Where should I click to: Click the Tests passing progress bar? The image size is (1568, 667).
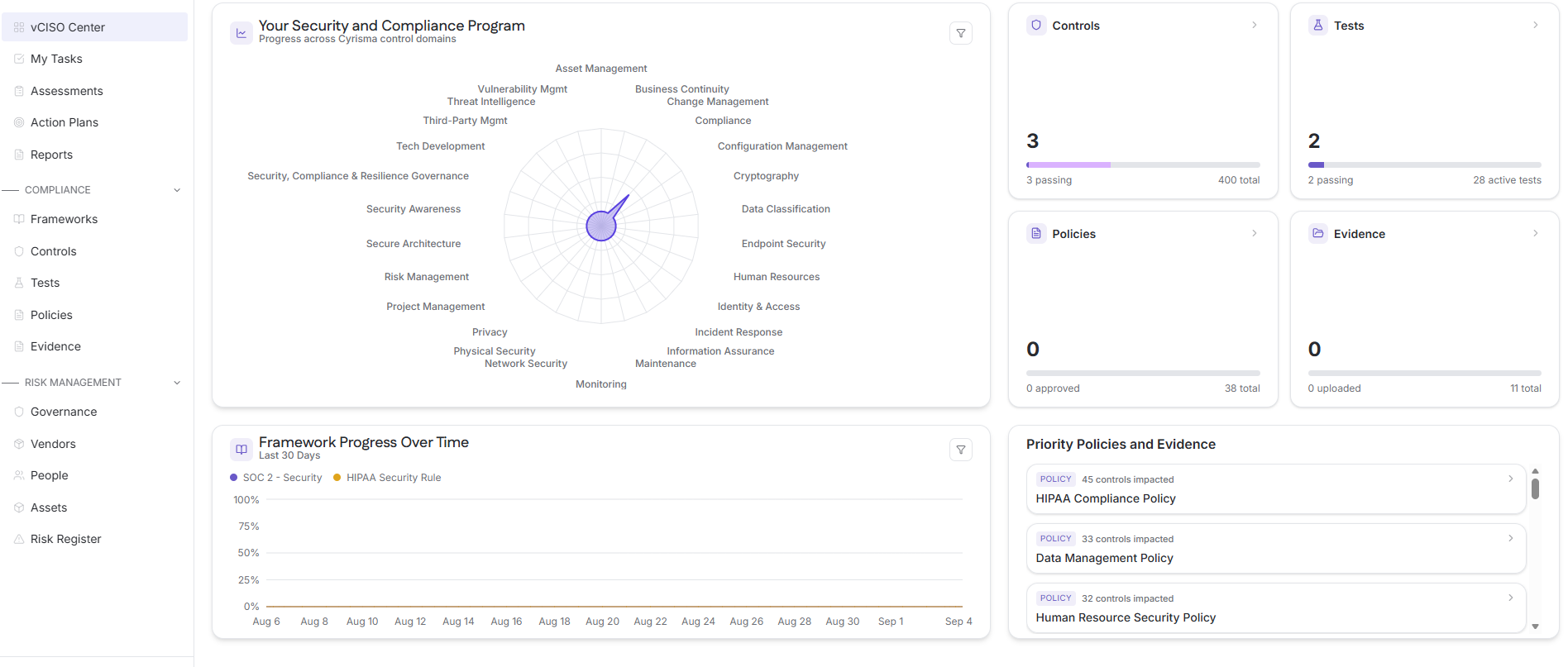[x=1425, y=165]
